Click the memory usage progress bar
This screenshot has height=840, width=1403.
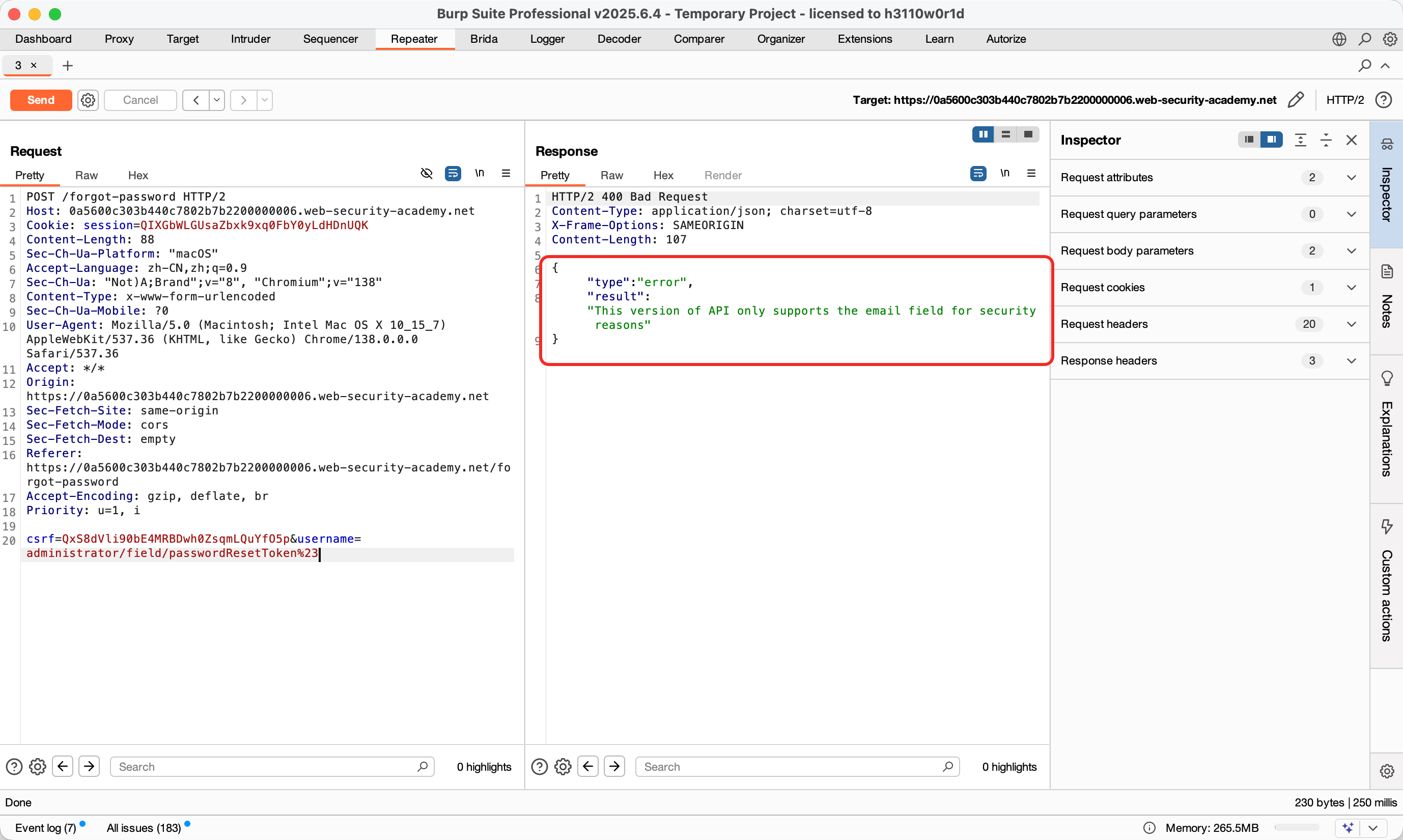(1296, 828)
